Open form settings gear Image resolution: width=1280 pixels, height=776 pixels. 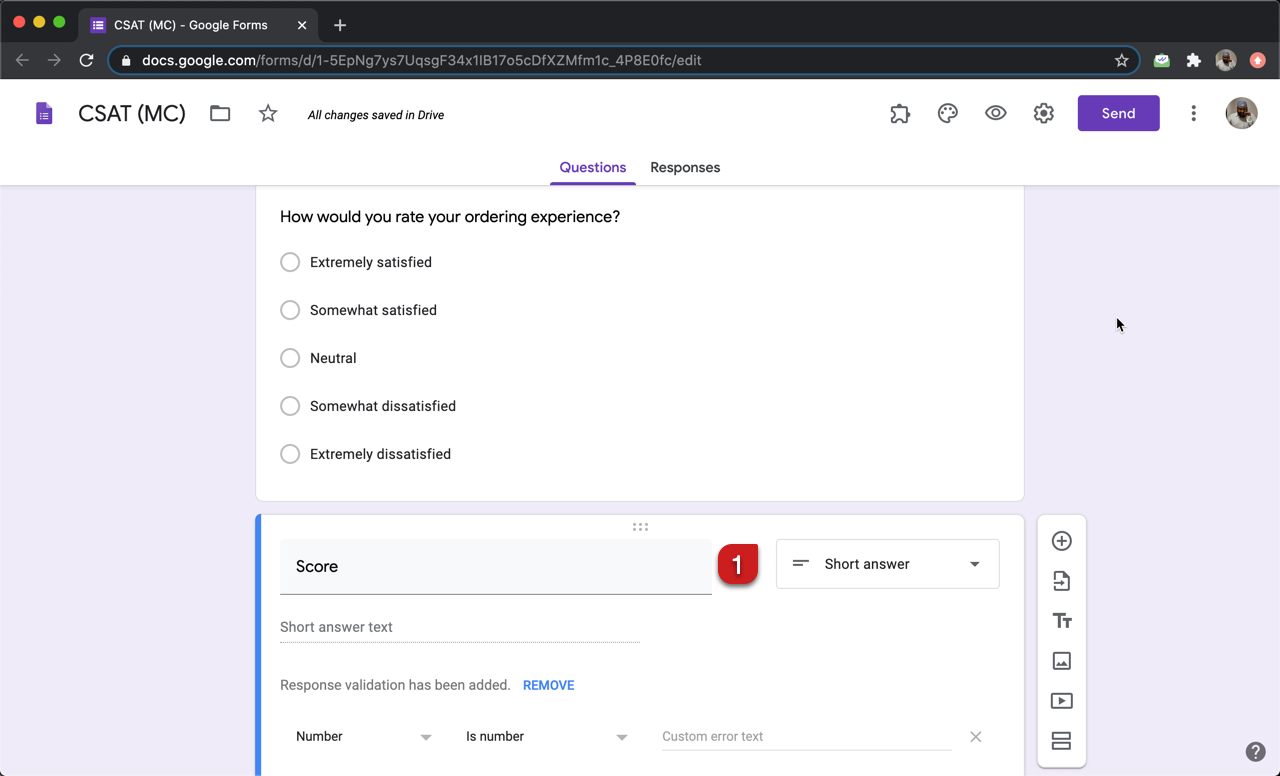coord(1044,114)
